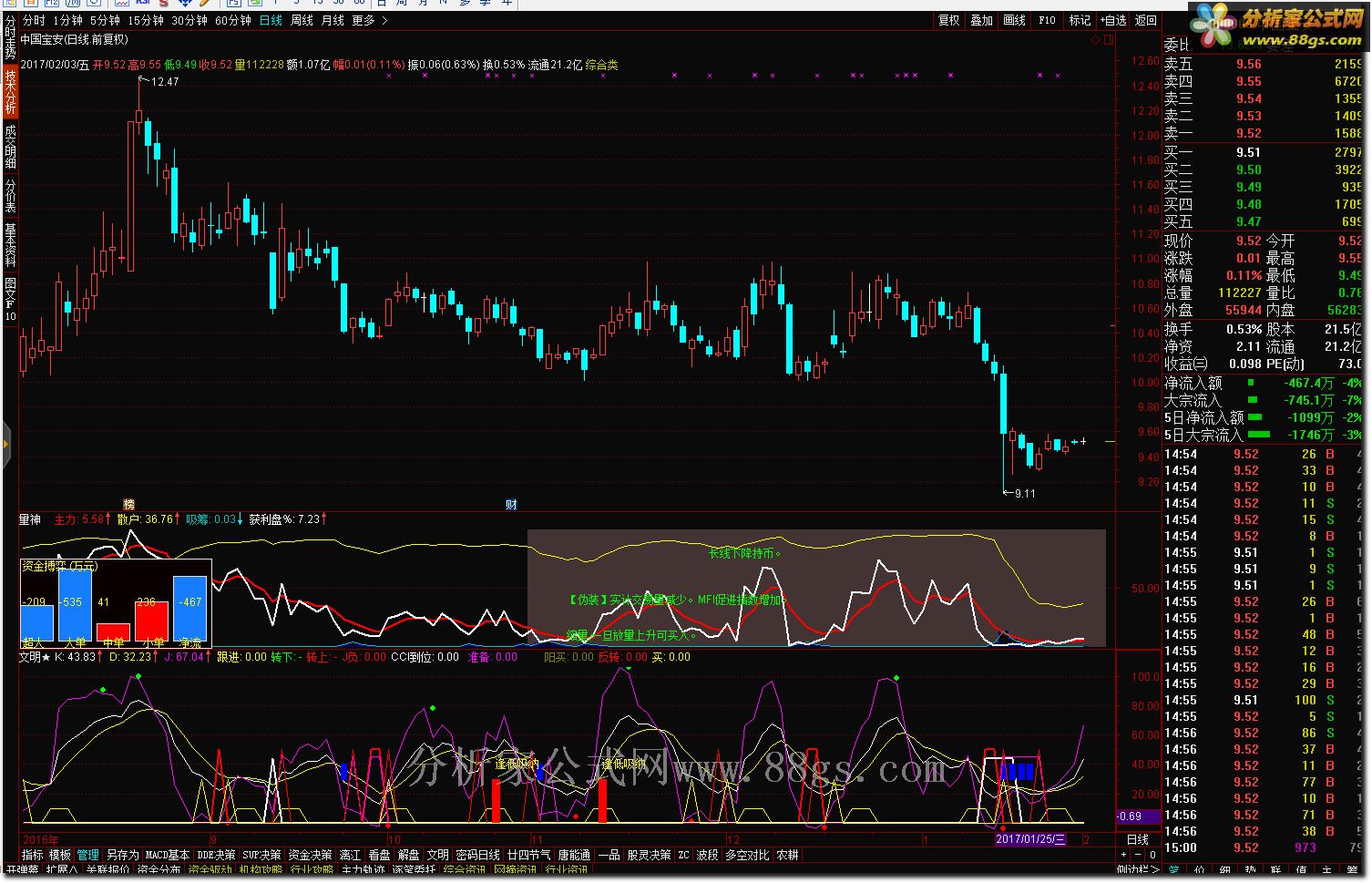Click the 财 marker on the chart baseline

pos(511,504)
